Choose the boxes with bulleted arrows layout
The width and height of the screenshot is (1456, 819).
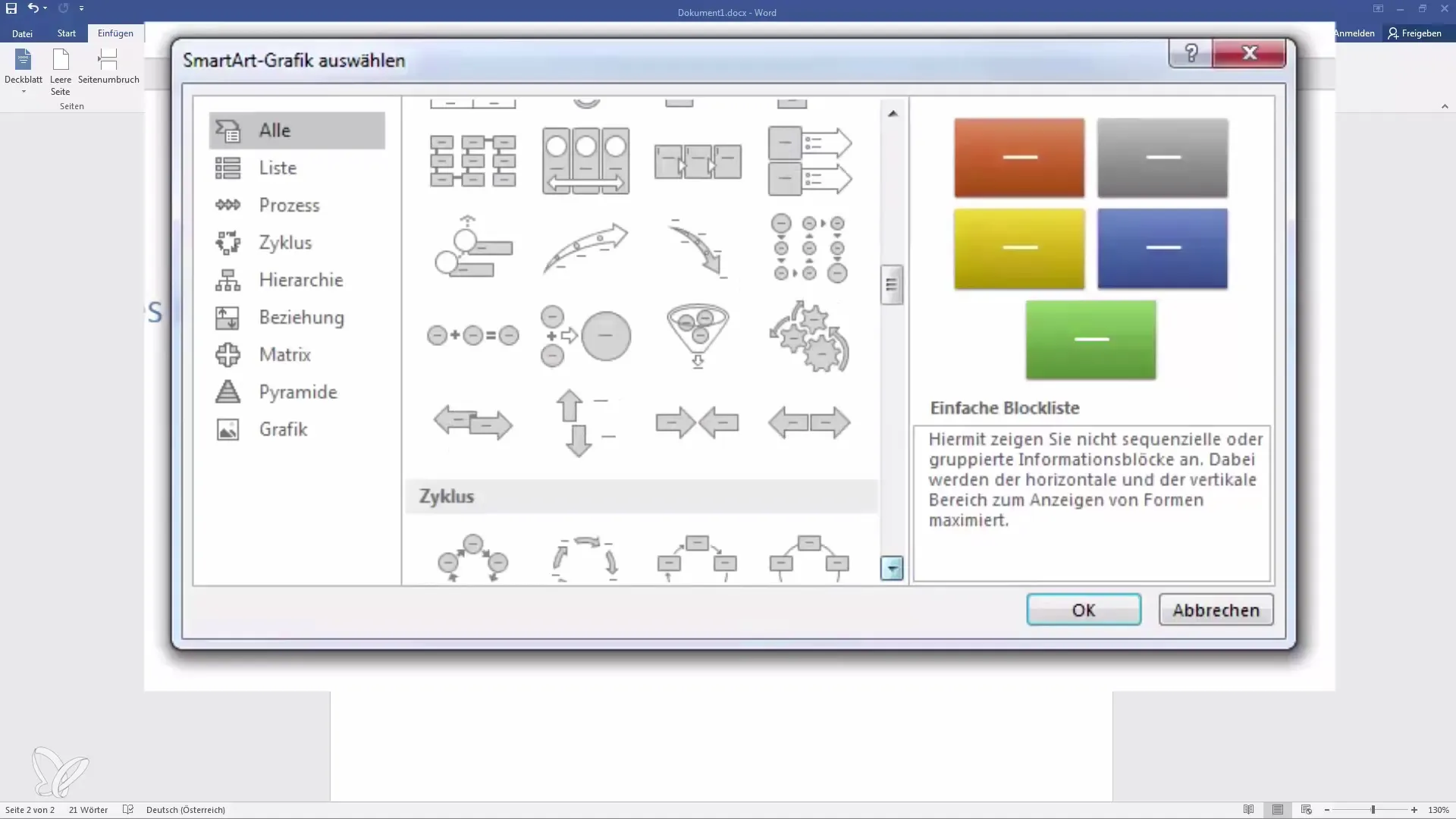pyautogui.click(x=809, y=161)
